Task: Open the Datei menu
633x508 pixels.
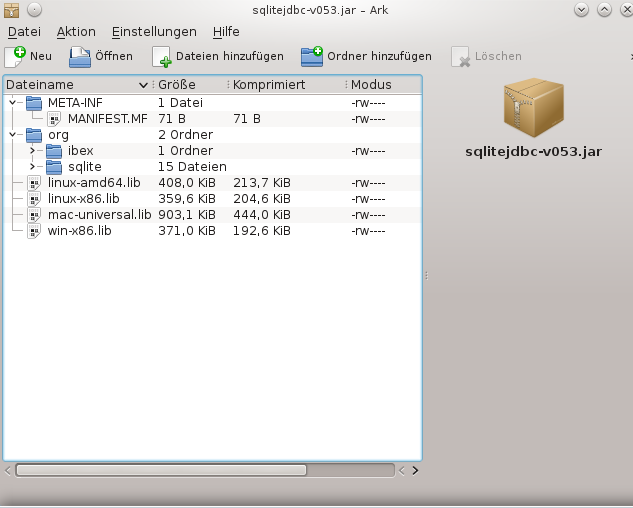Action: point(24,31)
